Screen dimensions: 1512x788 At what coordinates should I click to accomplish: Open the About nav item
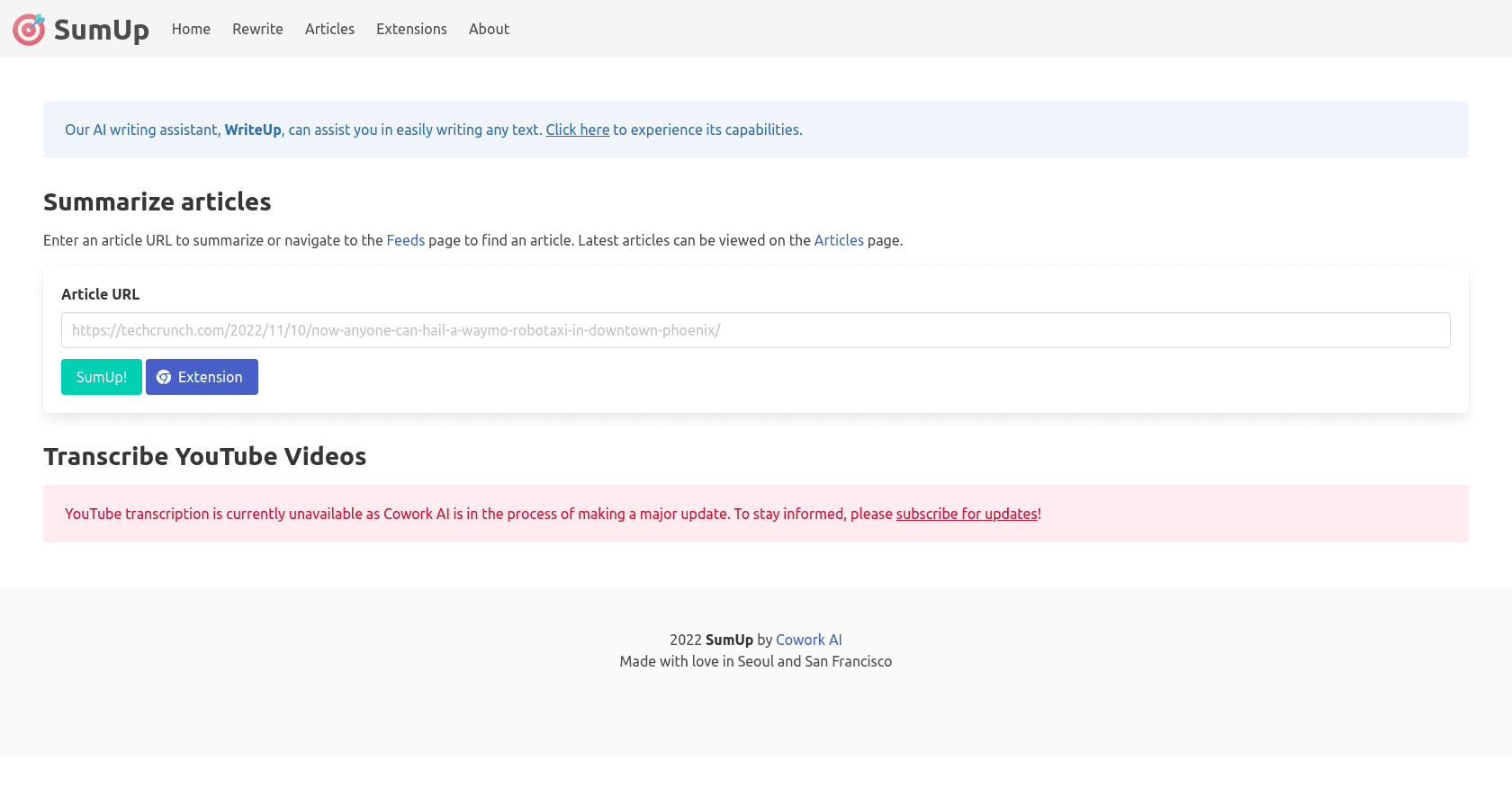pos(489,29)
